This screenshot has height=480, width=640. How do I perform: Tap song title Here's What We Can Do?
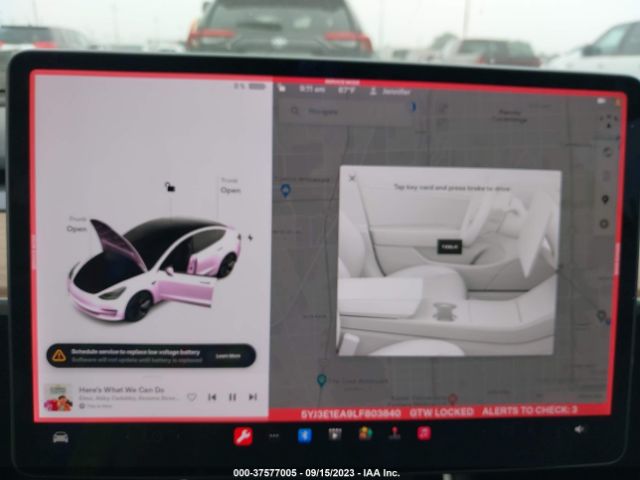(121, 389)
